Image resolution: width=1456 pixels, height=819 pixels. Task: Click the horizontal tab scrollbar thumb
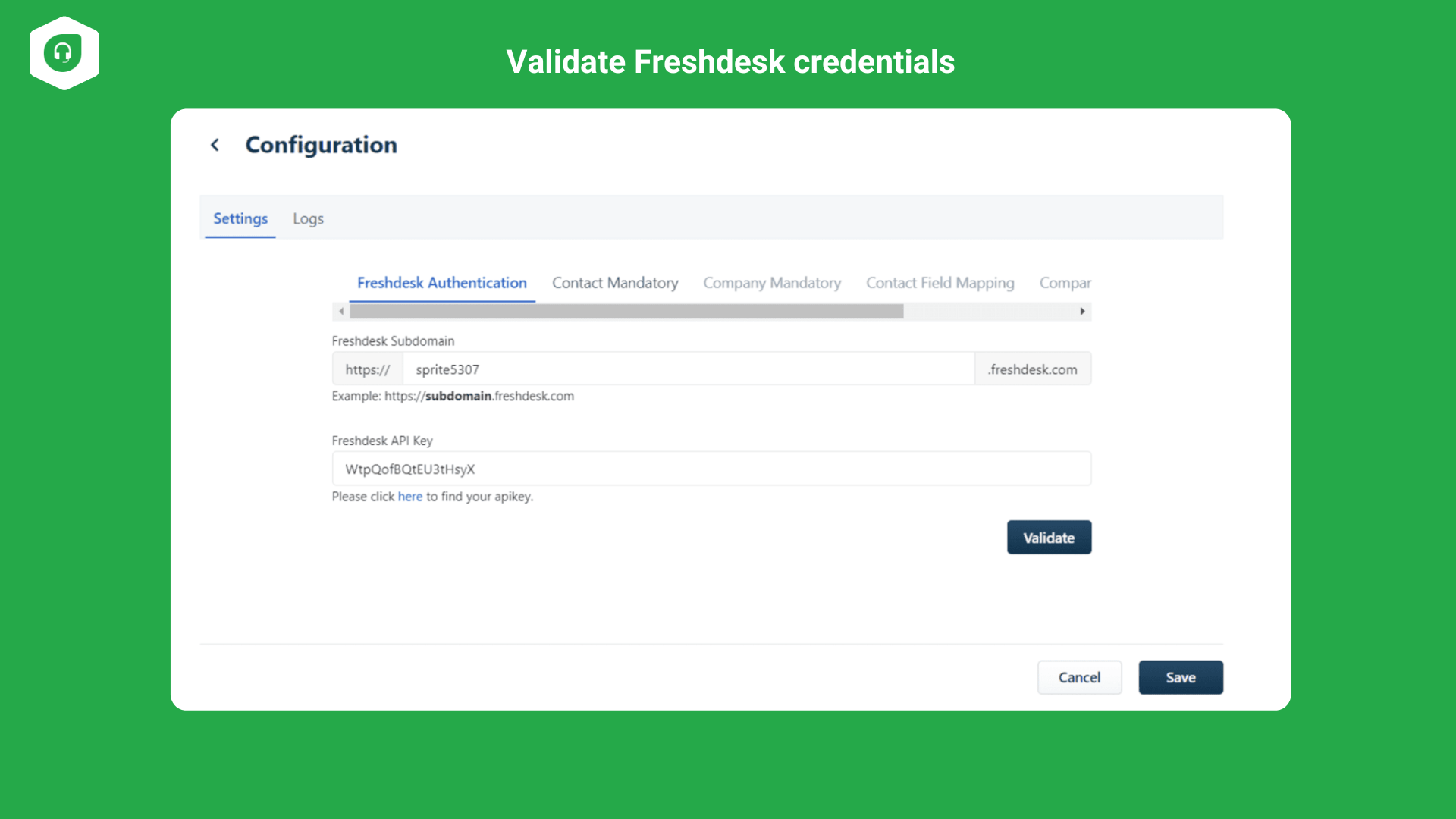[626, 312]
